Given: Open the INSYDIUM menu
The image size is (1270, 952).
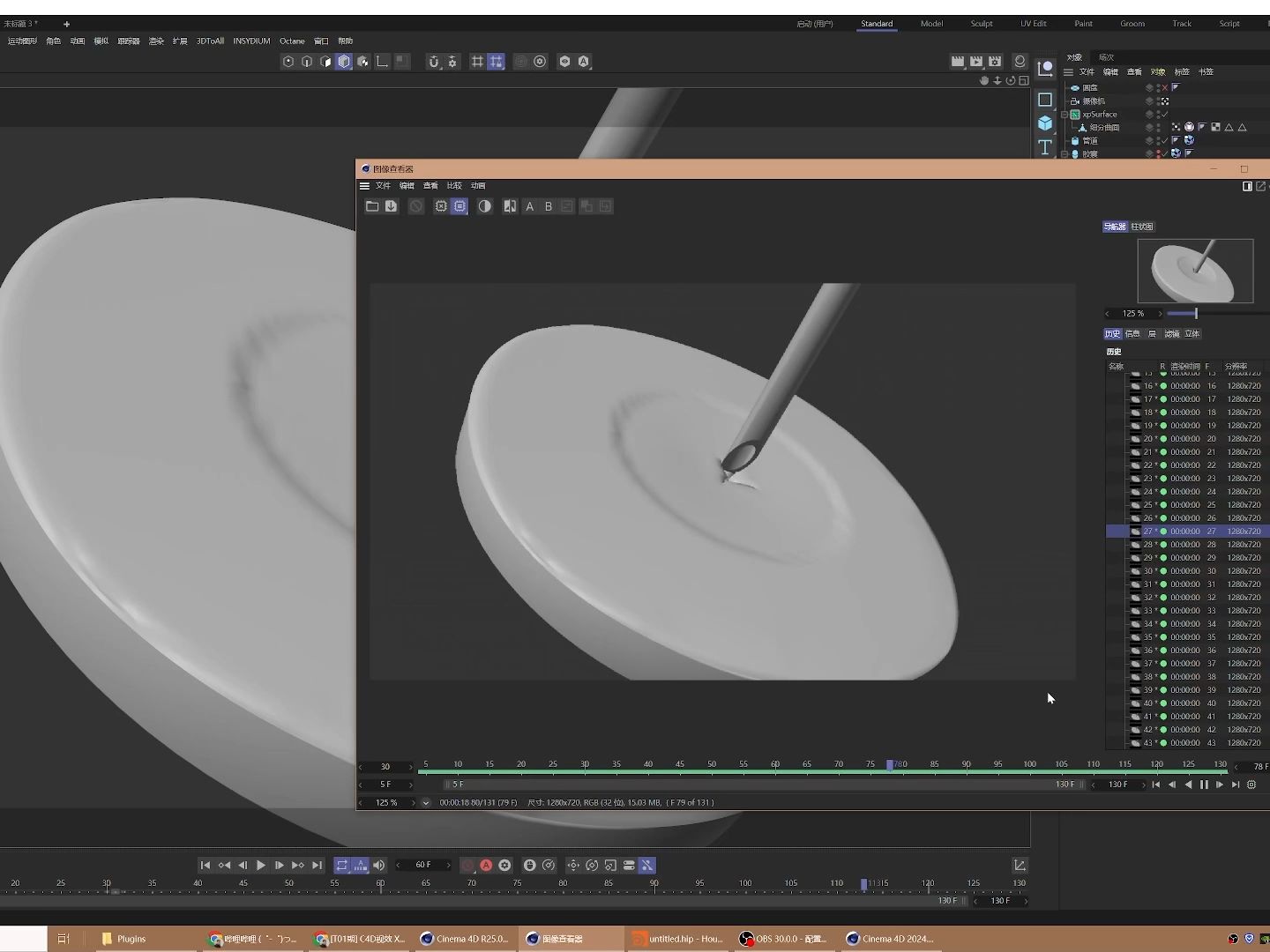Looking at the screenshot, I should point(251,41).
